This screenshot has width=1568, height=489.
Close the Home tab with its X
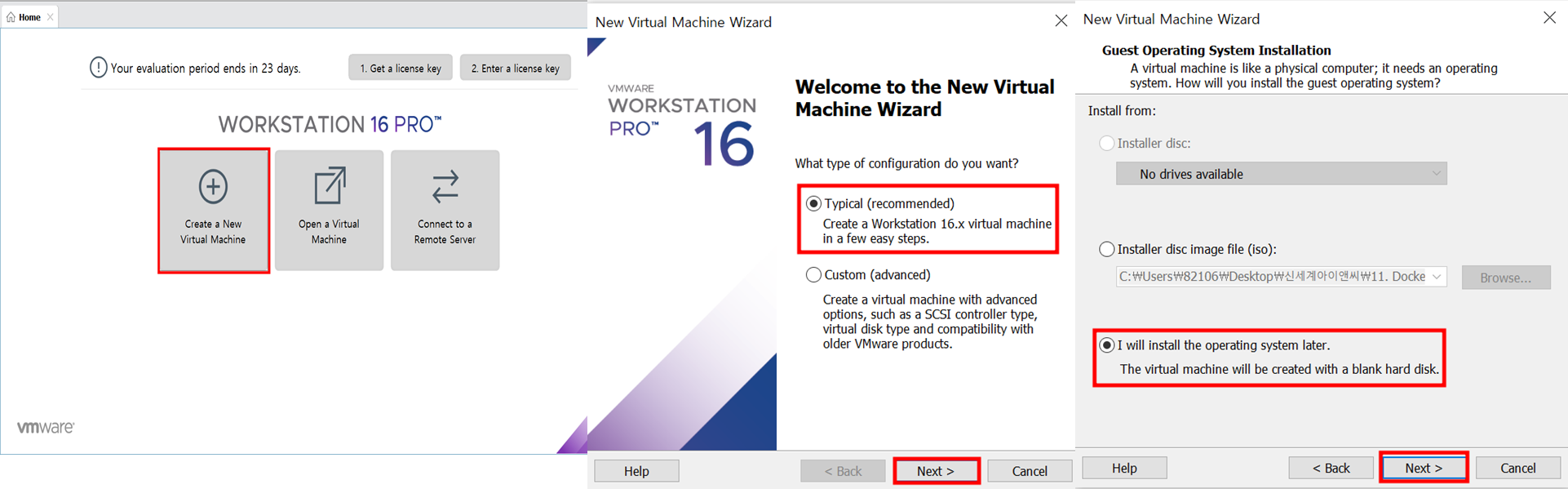coord(51,17)
